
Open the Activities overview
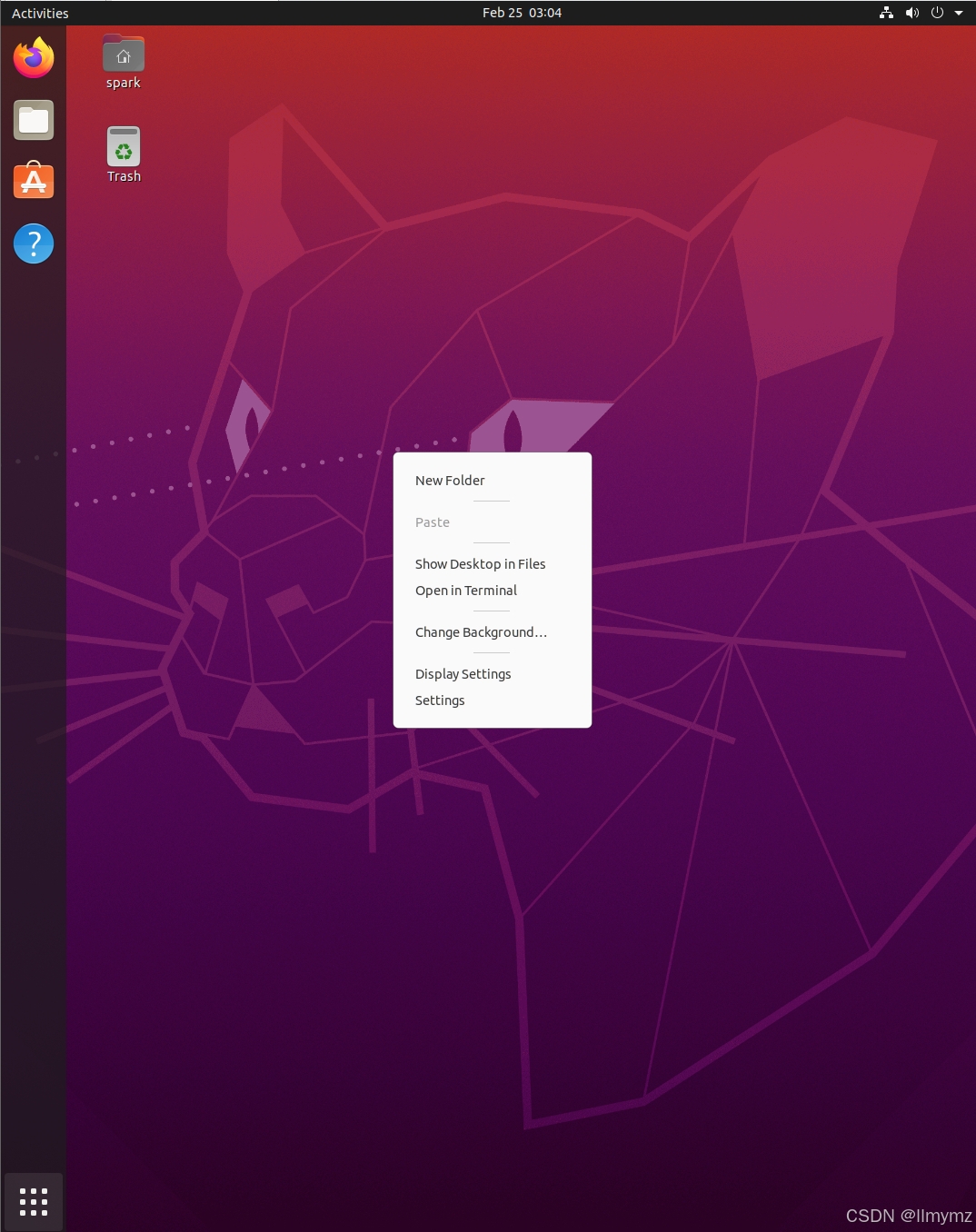40,13
